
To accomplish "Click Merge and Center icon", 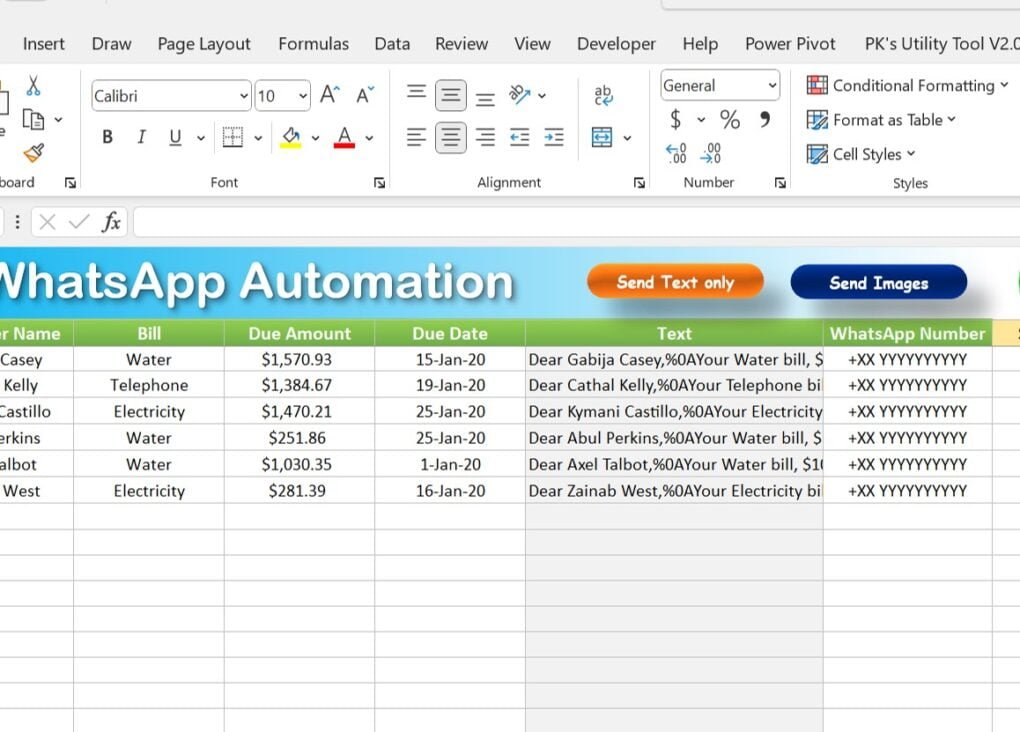I will pyautogui.click(x=602, y=137).
